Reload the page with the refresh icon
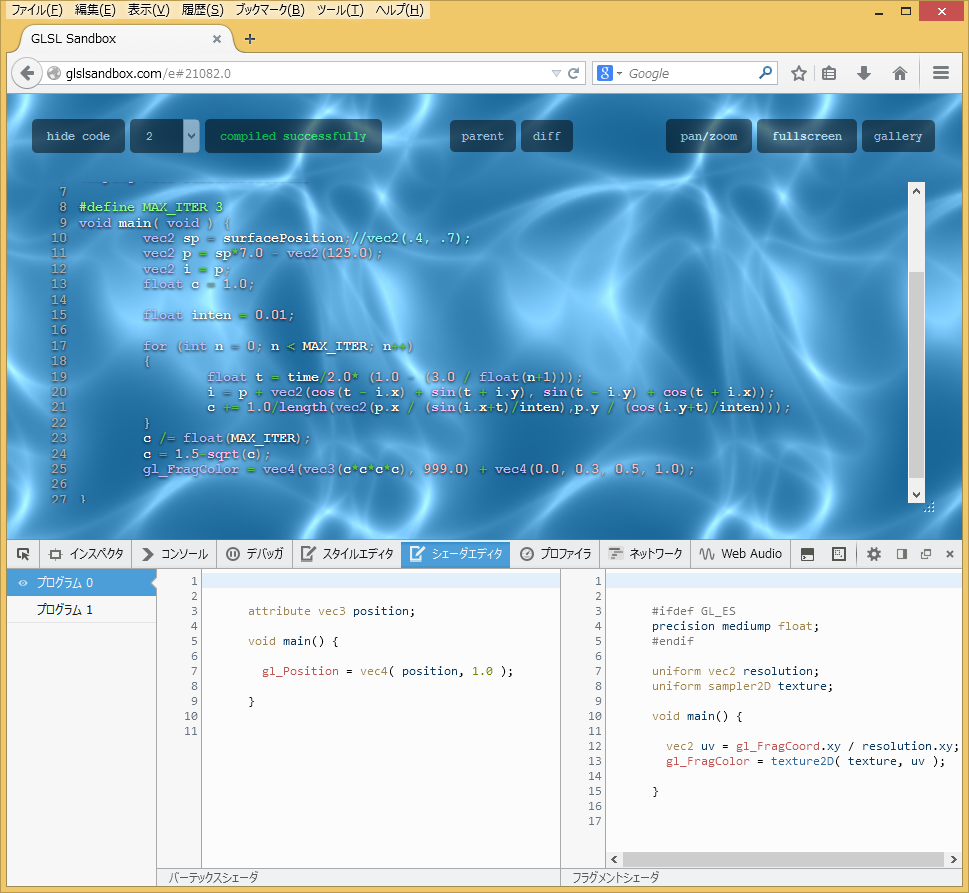Screen dimensions: 969x893 (x=574, y=73)
